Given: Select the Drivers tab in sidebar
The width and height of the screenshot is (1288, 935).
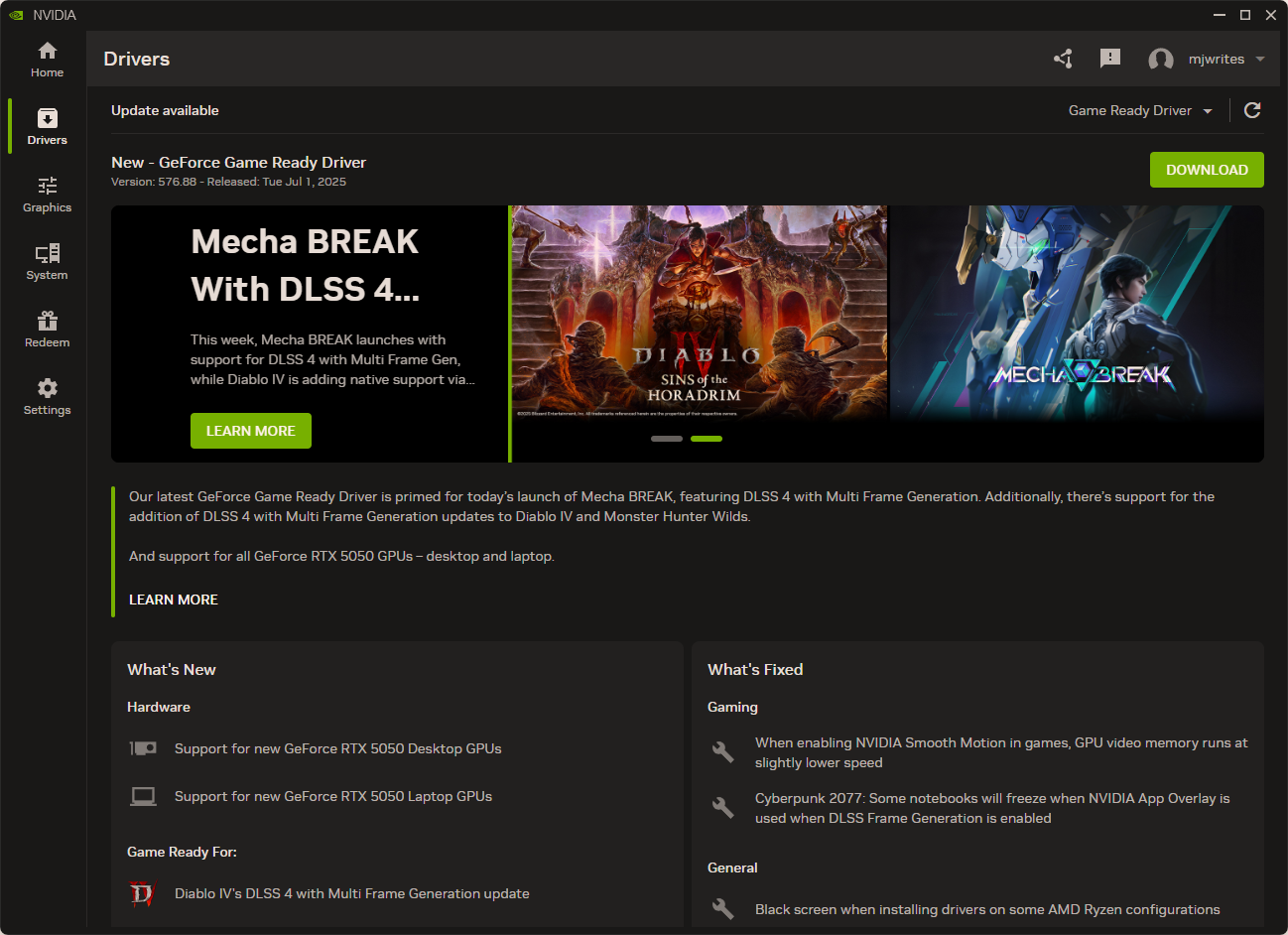Looking at the screenshot, I should (47, 127).
